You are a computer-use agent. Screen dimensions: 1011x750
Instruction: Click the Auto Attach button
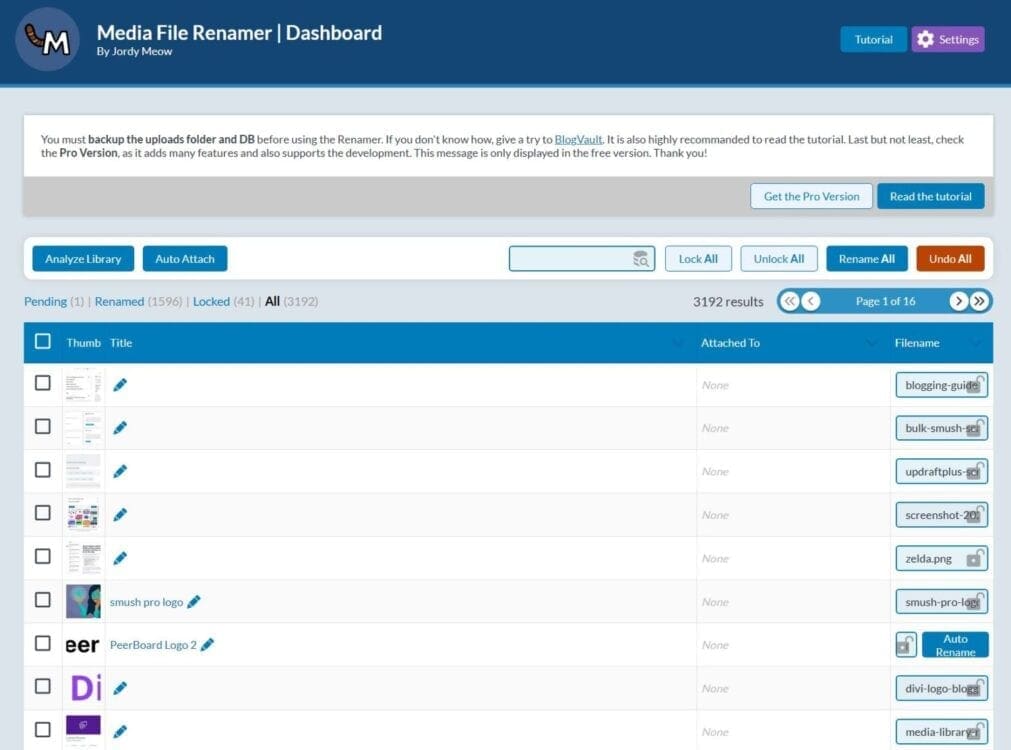click(x=185, y=259)
